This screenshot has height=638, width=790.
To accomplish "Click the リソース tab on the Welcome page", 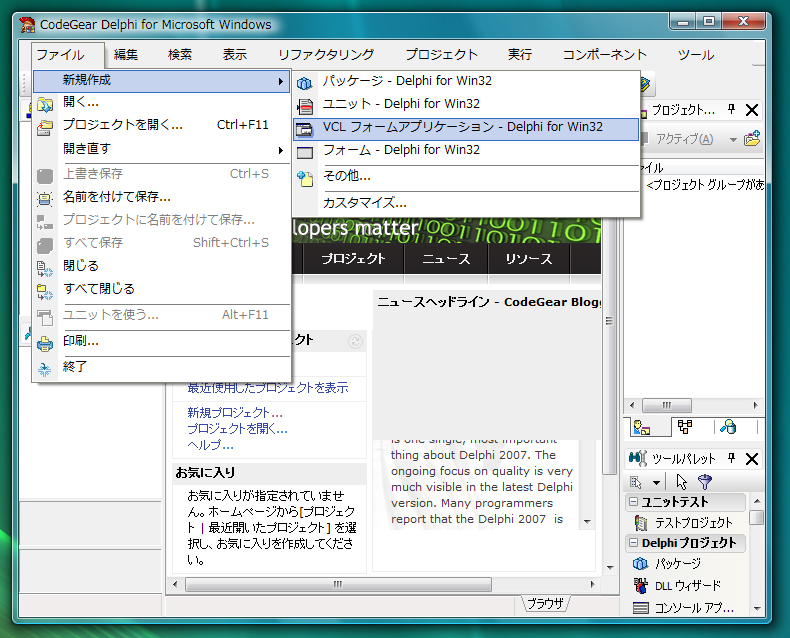I will point(529,259).
